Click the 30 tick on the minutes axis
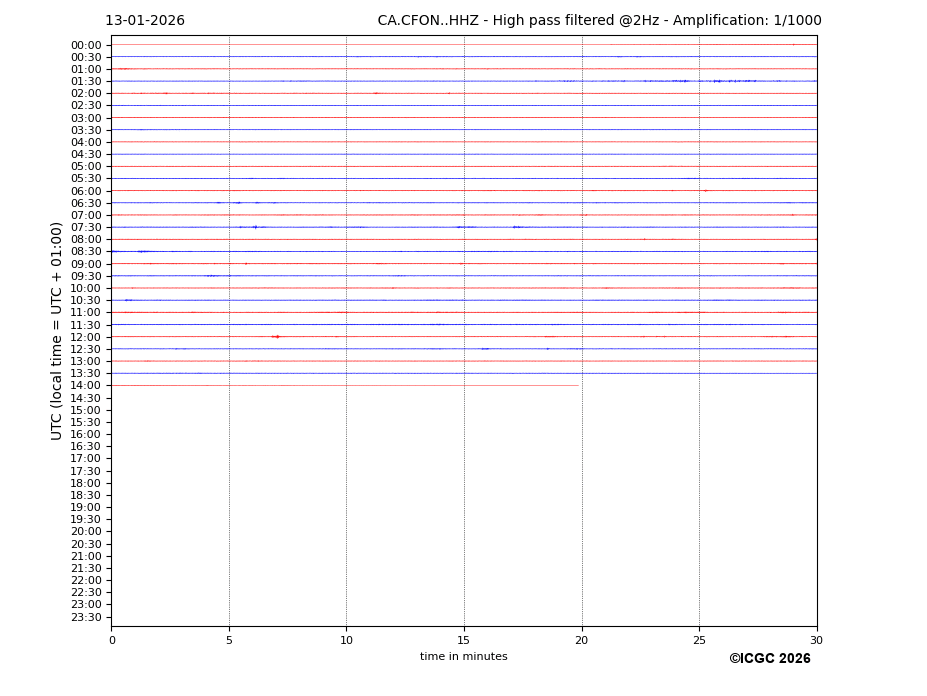Viewport: 927px width, 696px height. pos(816,640)
